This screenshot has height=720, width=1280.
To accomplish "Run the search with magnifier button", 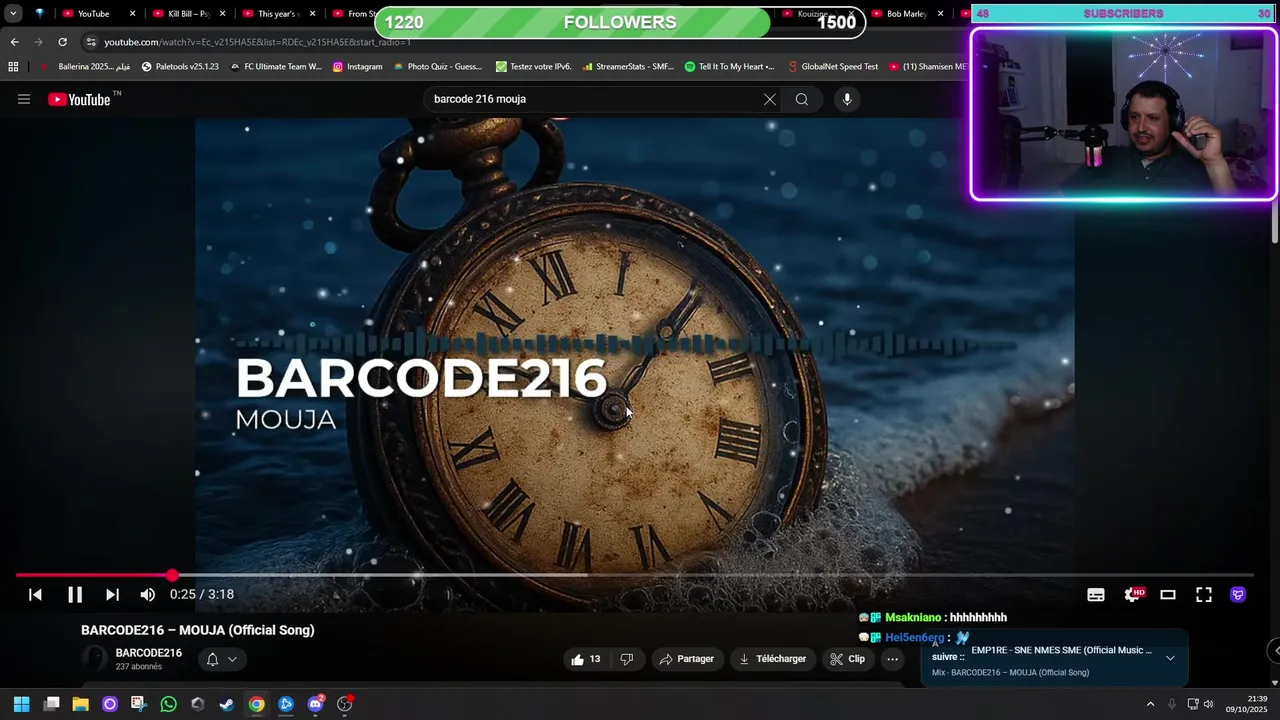I will (x=802, y=99).
